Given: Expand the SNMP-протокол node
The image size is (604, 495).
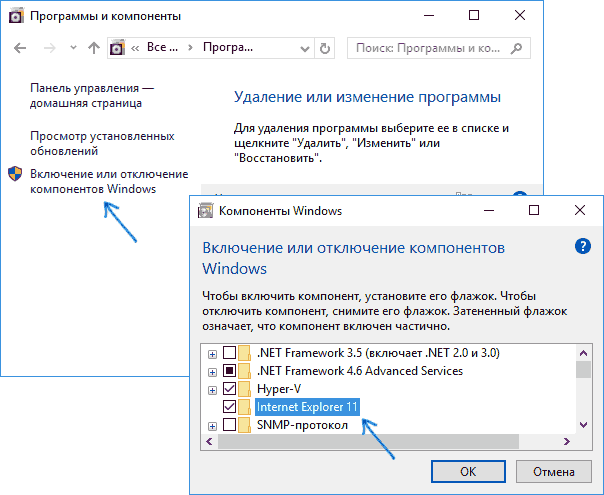Looking at the screenshot, I should 212,426.
